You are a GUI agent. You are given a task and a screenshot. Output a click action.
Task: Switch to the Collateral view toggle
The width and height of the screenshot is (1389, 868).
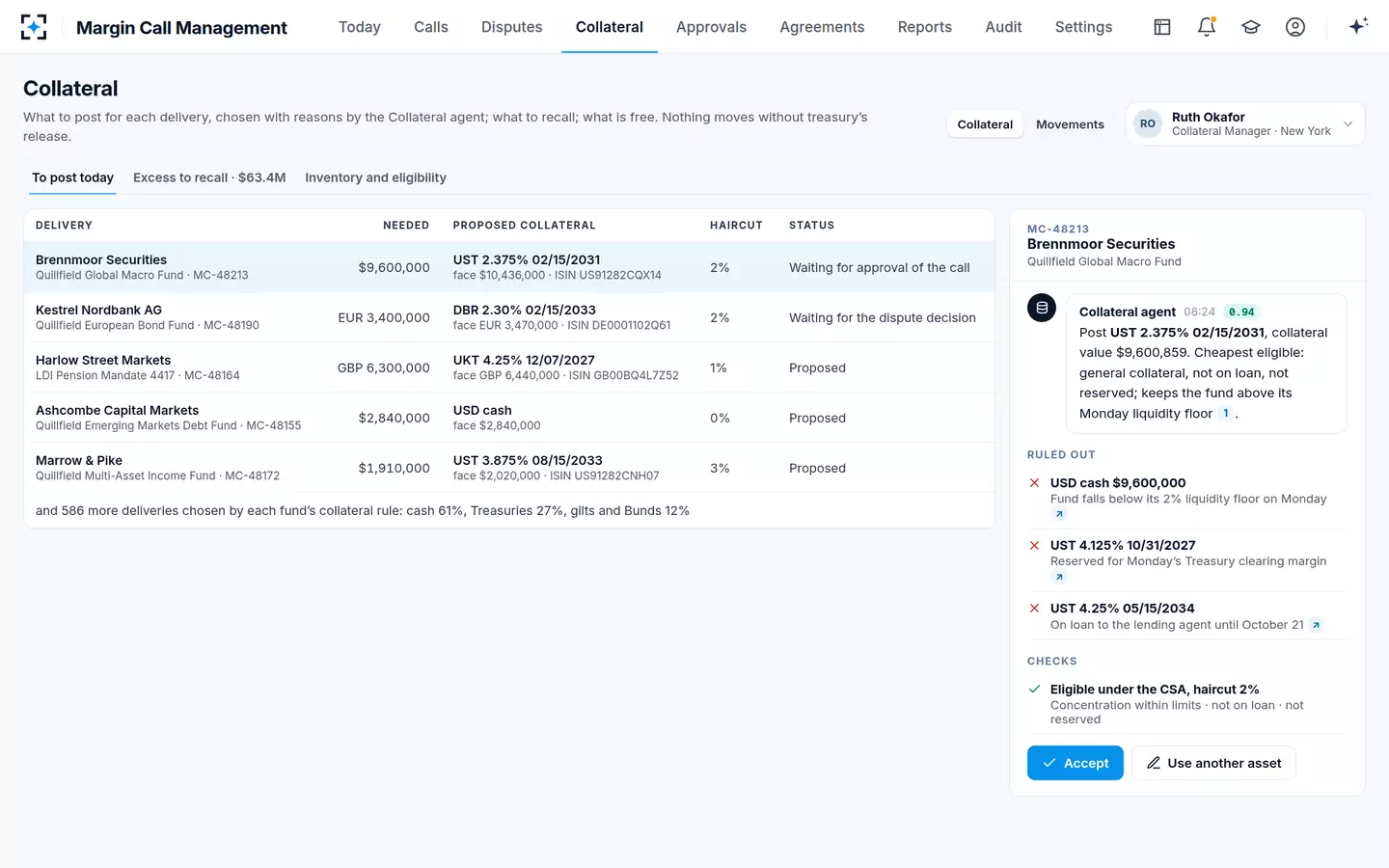985,124
